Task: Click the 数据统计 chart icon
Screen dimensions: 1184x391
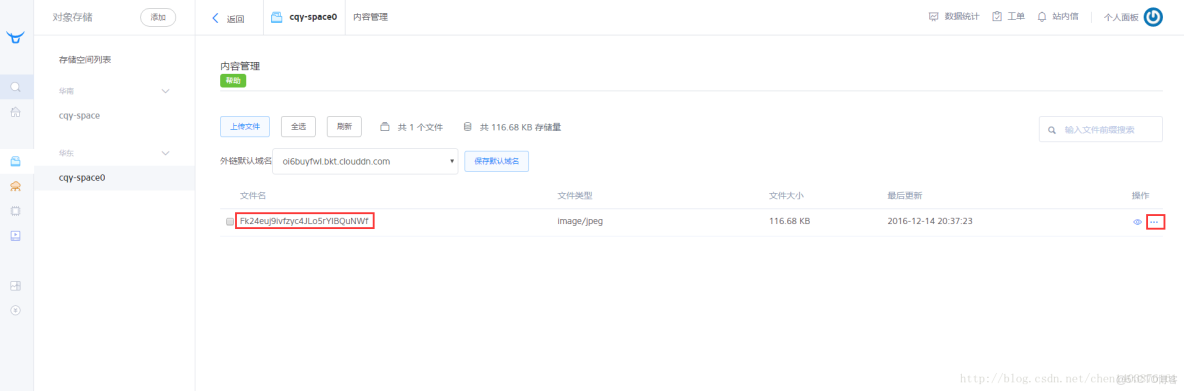Action: point(933,17)
